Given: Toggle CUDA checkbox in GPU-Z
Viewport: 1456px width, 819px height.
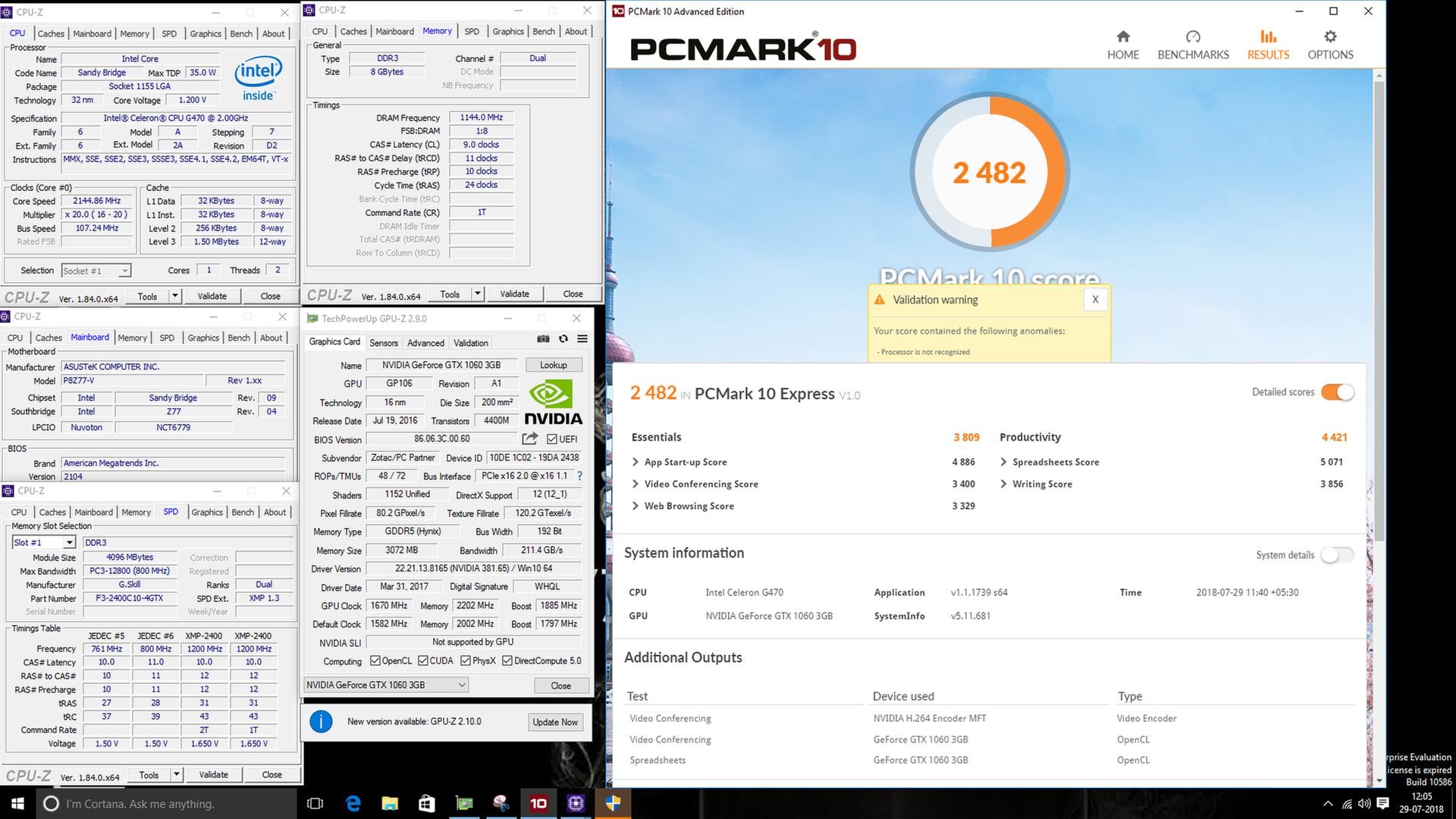Looking at the screenshot, I should pos(422,661).
